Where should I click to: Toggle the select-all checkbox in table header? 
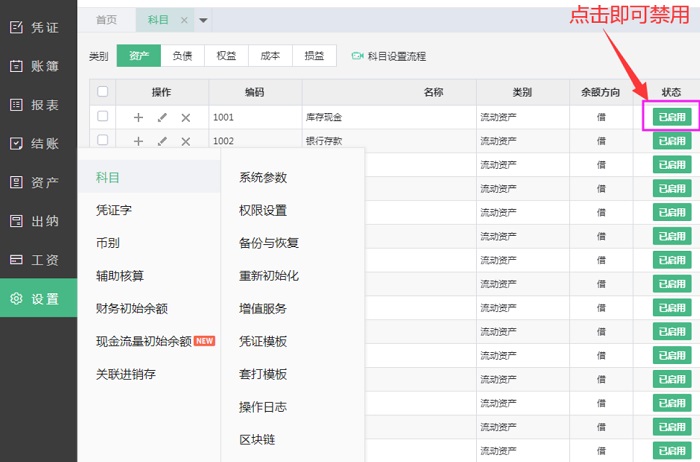[x=103, y=92]
